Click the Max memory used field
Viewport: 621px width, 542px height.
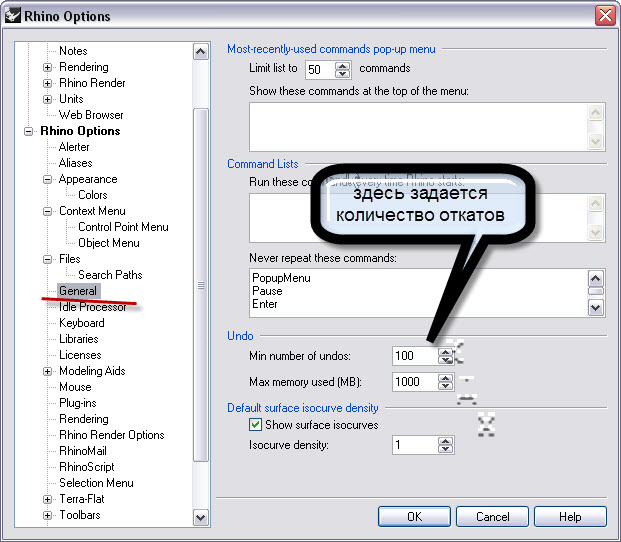pos(415,382)
